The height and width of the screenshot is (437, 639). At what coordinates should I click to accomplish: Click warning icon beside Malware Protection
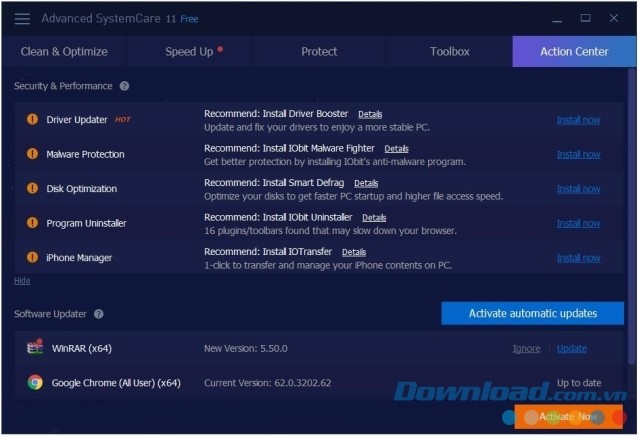pos(32,154)
